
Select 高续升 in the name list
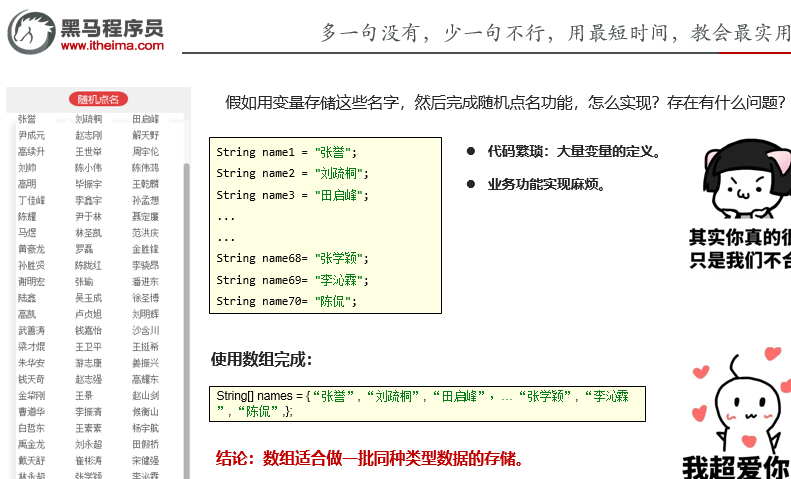pyautogui.click(x=31, y=151)
